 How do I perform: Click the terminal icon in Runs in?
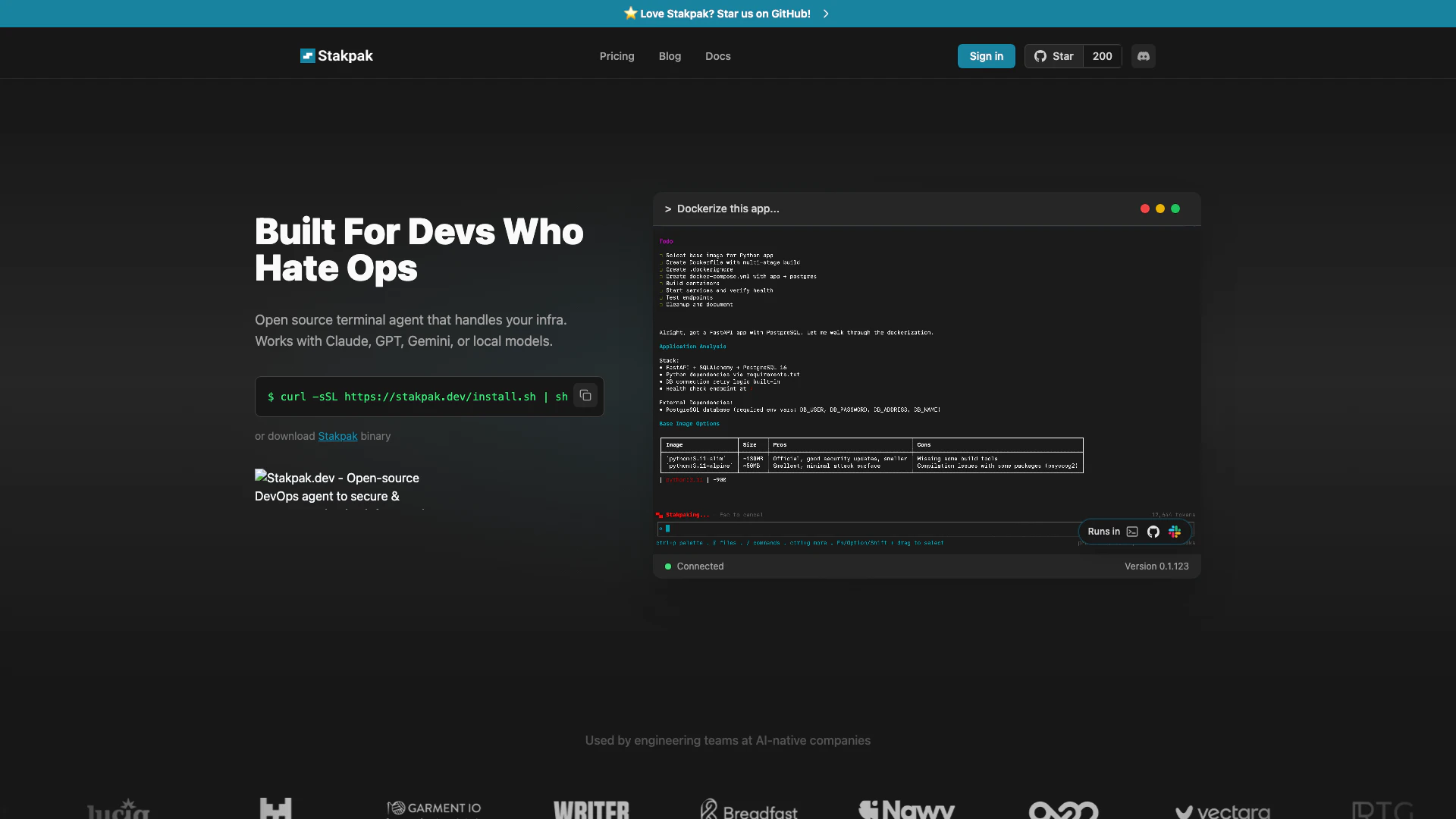[1132, 532]
